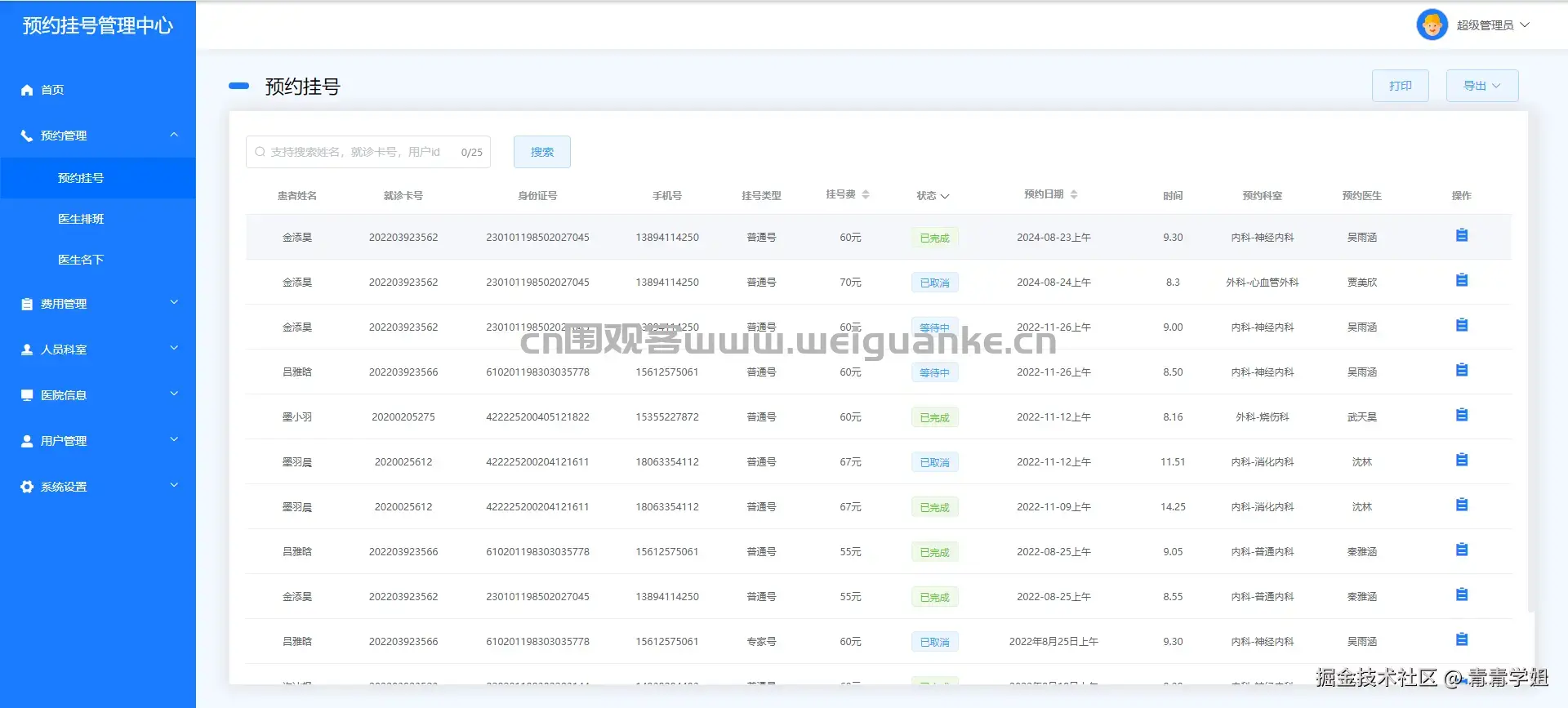Open details icon for 吕雅晗 2022-11-26 row
Screen dimensions: 1568x708
tap(1462, 370)
